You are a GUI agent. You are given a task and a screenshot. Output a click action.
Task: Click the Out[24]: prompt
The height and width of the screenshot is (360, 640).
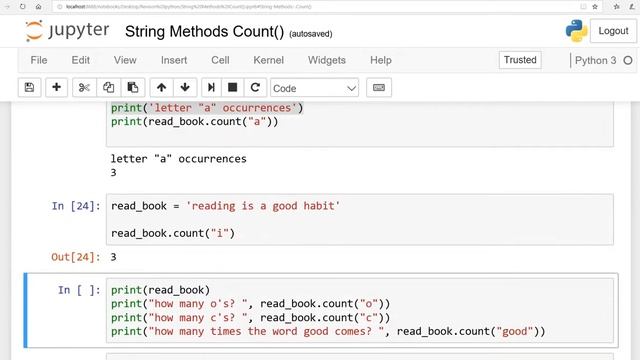[76, 257]
